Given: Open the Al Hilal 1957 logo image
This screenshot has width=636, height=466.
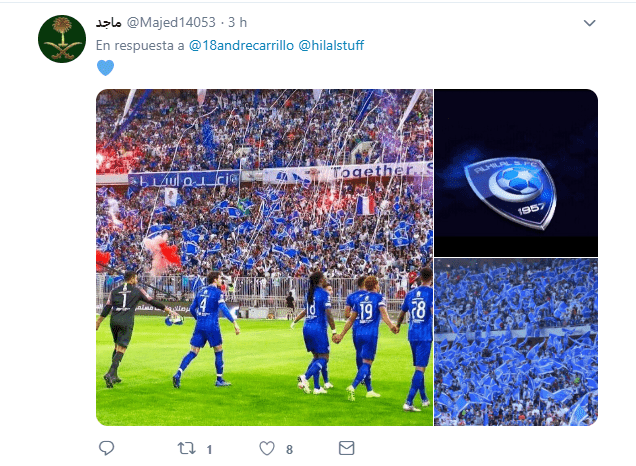Looking at the screenshot, I should coord(516,173).
